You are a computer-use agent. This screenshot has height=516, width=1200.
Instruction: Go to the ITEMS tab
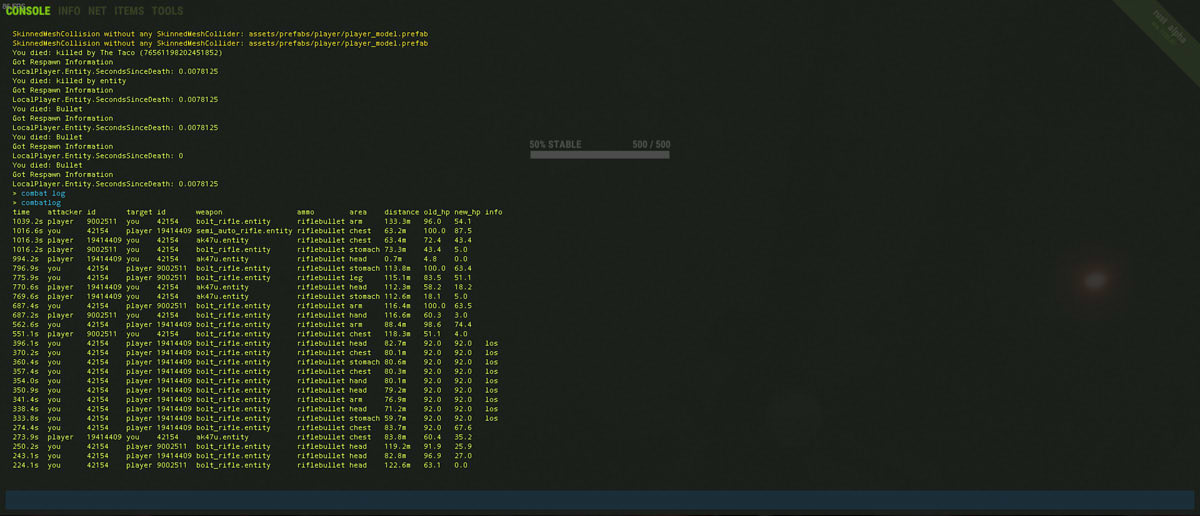click(129, 11)
